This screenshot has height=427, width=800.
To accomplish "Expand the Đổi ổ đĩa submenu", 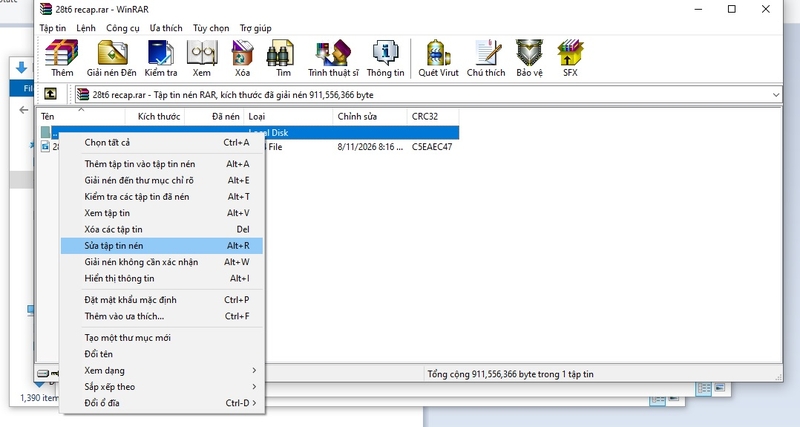I will point(162,403).
